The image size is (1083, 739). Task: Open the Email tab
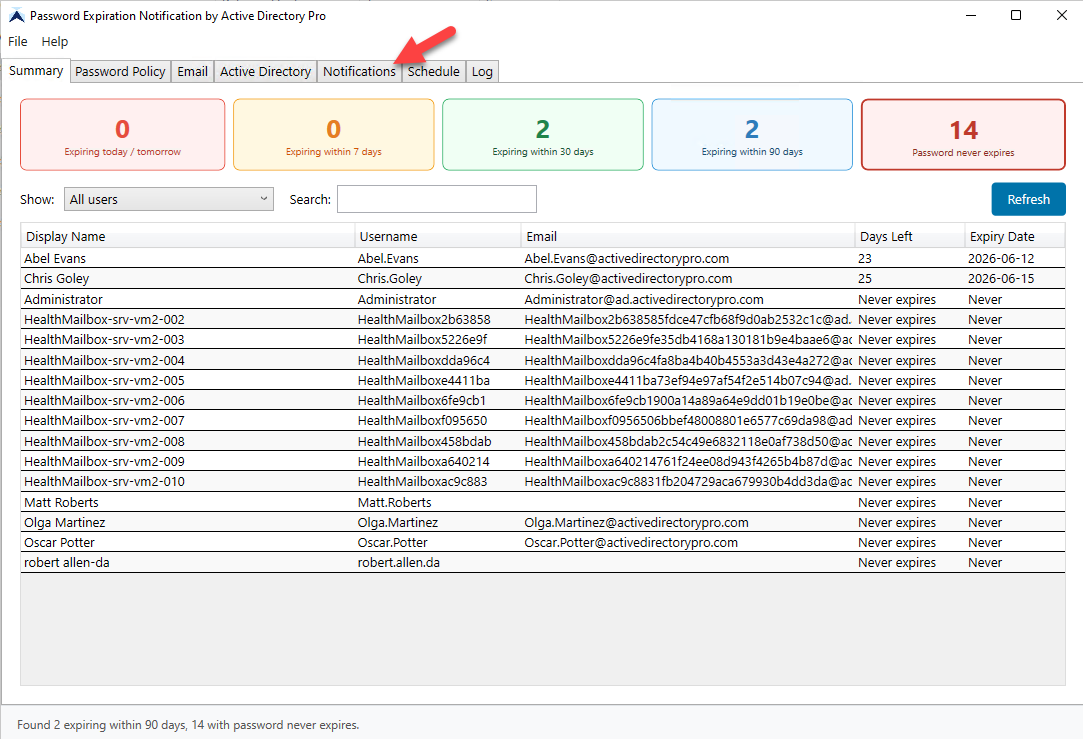click(192, 71)
